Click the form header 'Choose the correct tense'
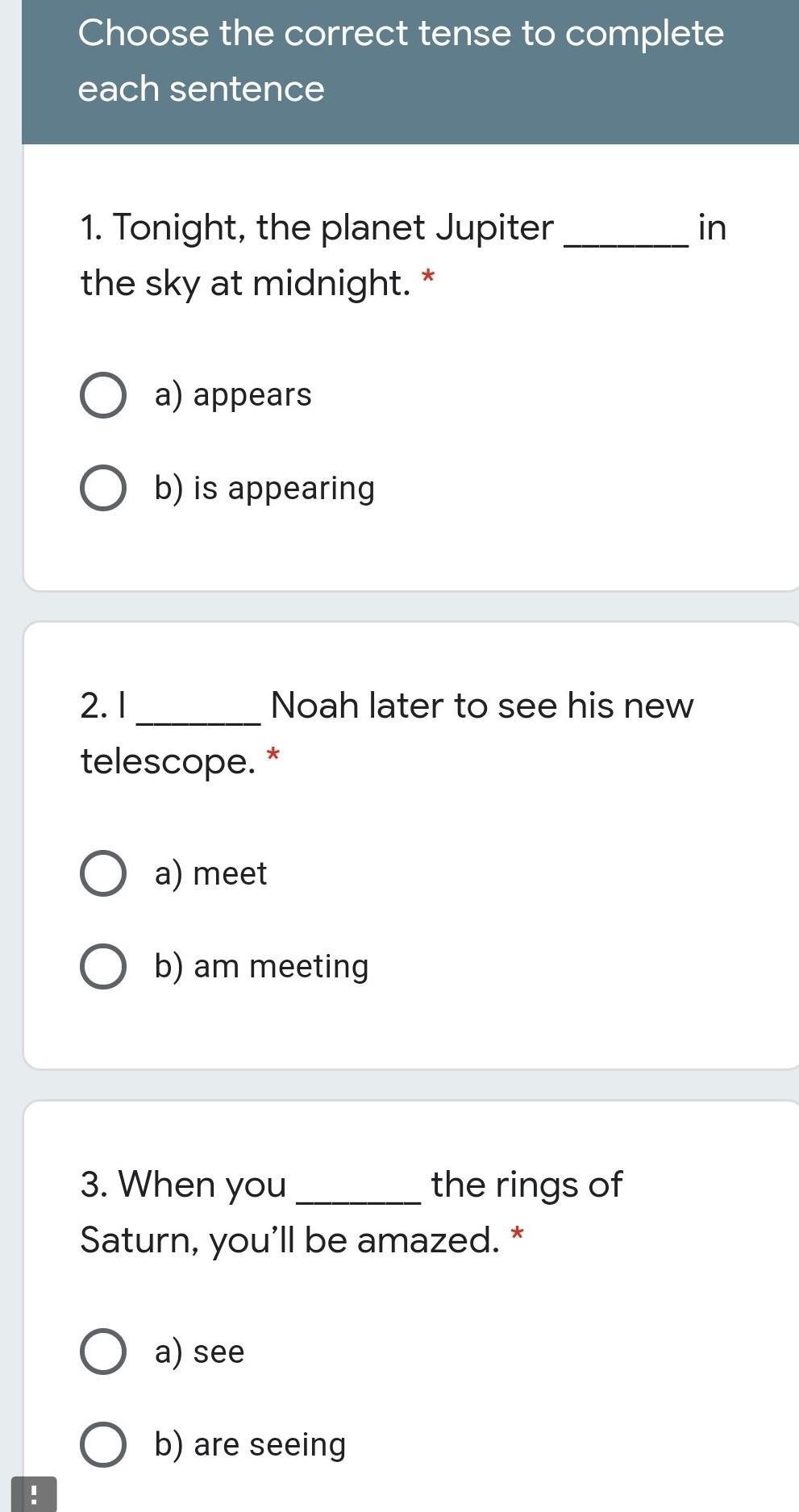This screenshot has height=1512, width=799. pos(401,60)
